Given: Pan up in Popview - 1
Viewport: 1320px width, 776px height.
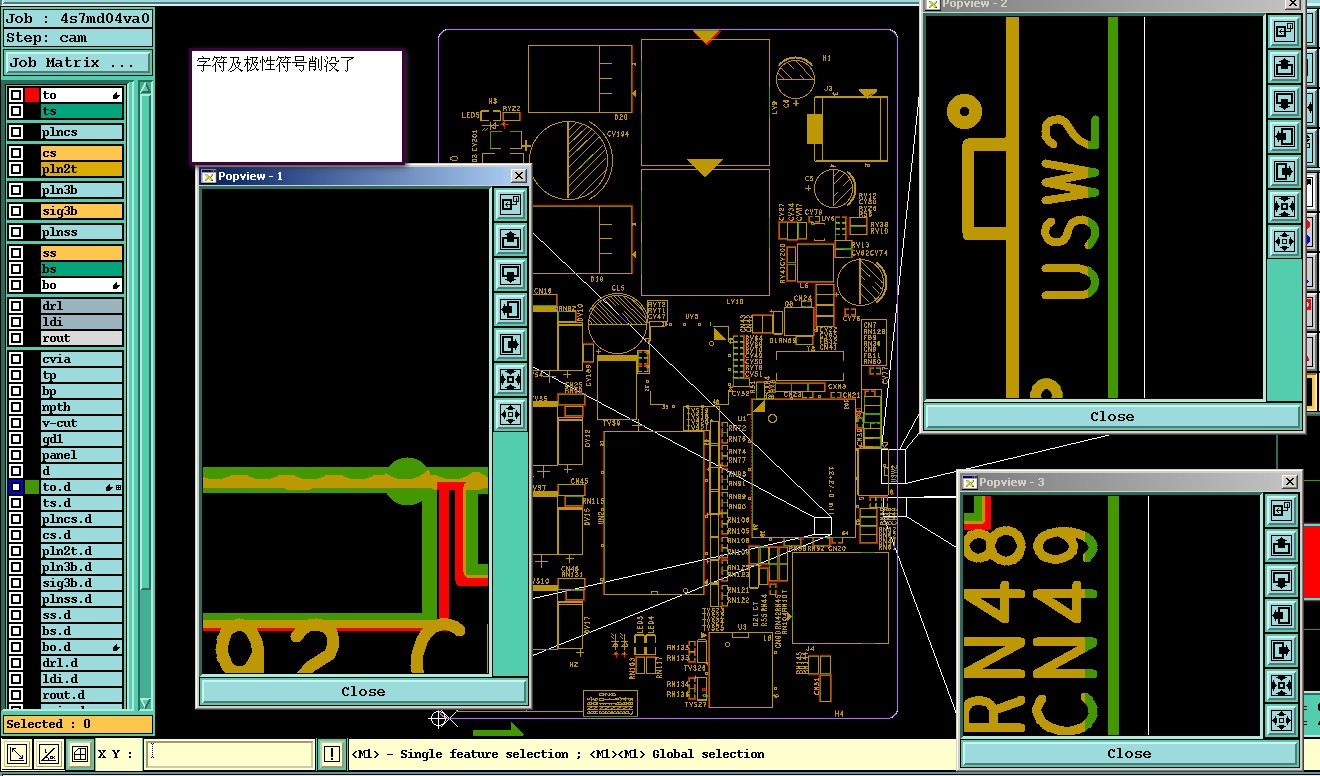Looking at the screenshot, I should (x=511, y=240).
